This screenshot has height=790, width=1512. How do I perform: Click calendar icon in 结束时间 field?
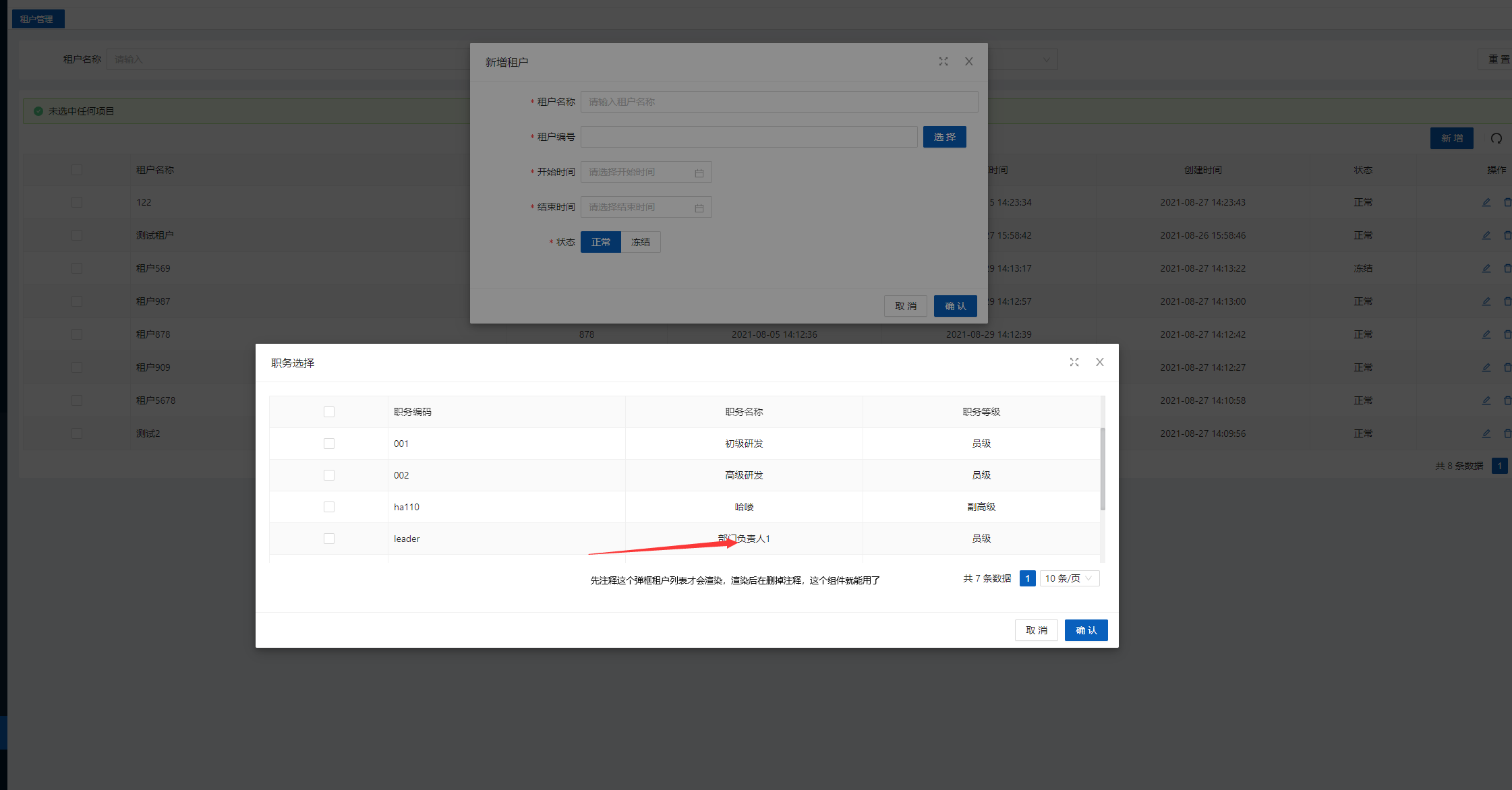[699, 208]
